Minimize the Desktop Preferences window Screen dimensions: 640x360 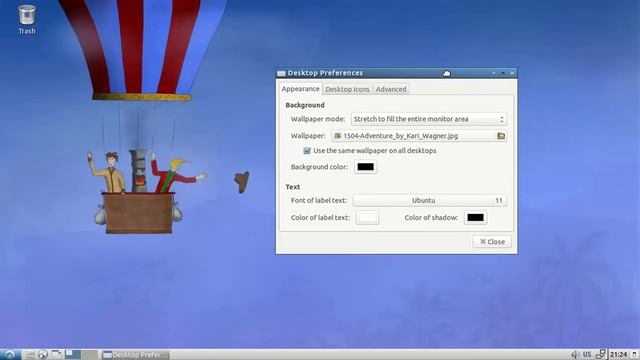pyautogui.click(x=493, y=73)
